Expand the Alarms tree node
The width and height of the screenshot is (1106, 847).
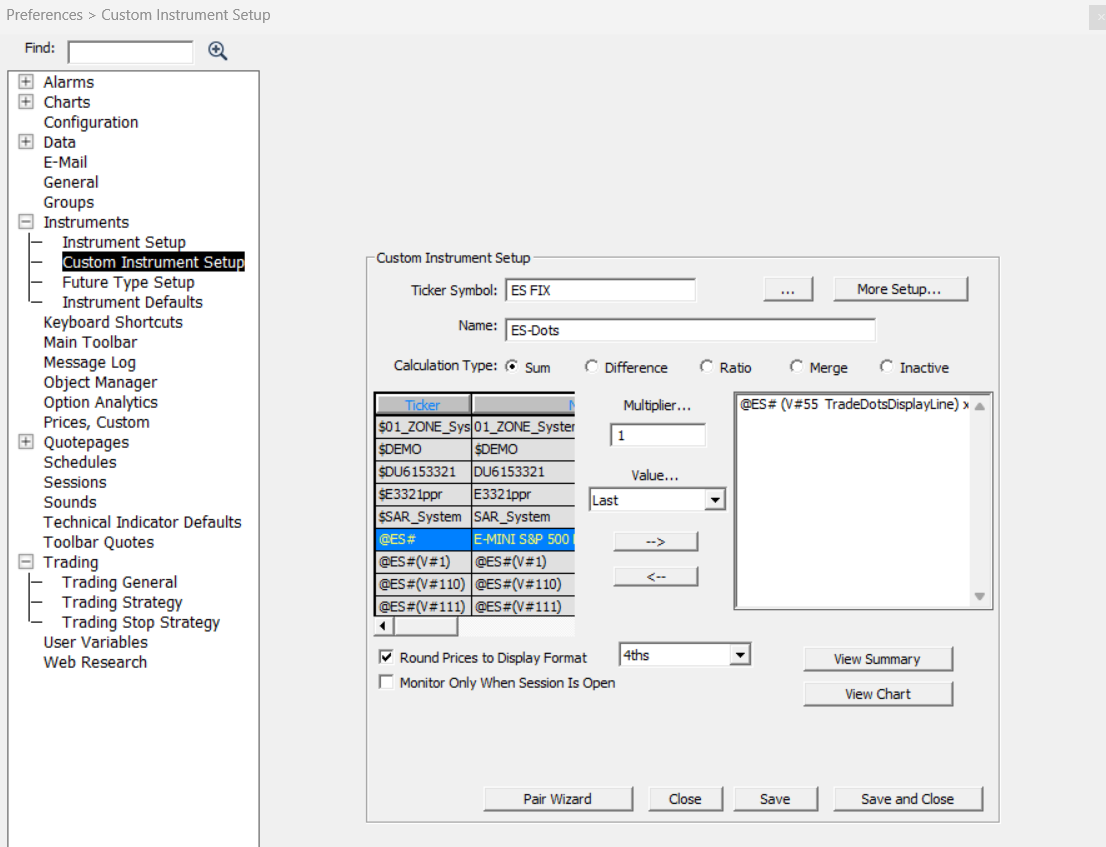tap(26, 82)
